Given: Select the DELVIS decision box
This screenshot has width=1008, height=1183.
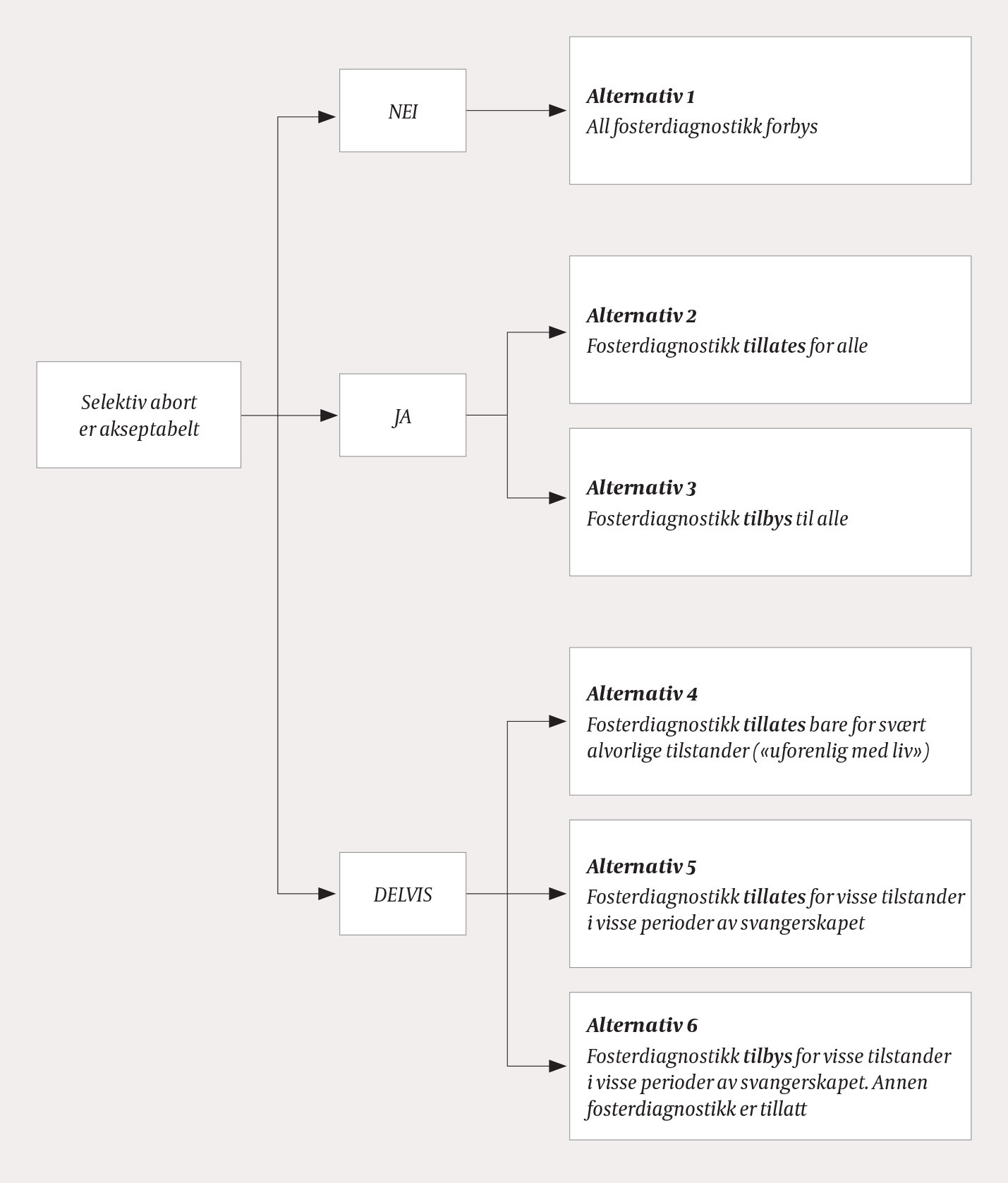Looking at the screenshot, I should [x=403, y=894].
